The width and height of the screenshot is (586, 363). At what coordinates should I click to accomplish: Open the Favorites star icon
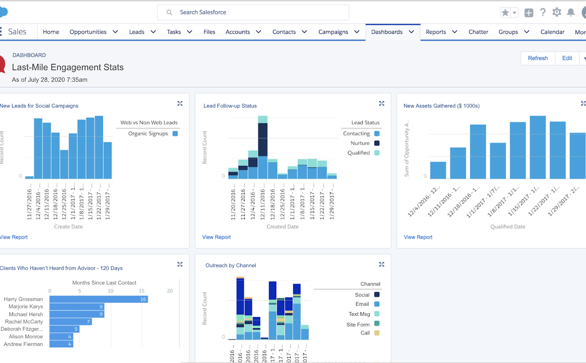[x=505, y=13]
